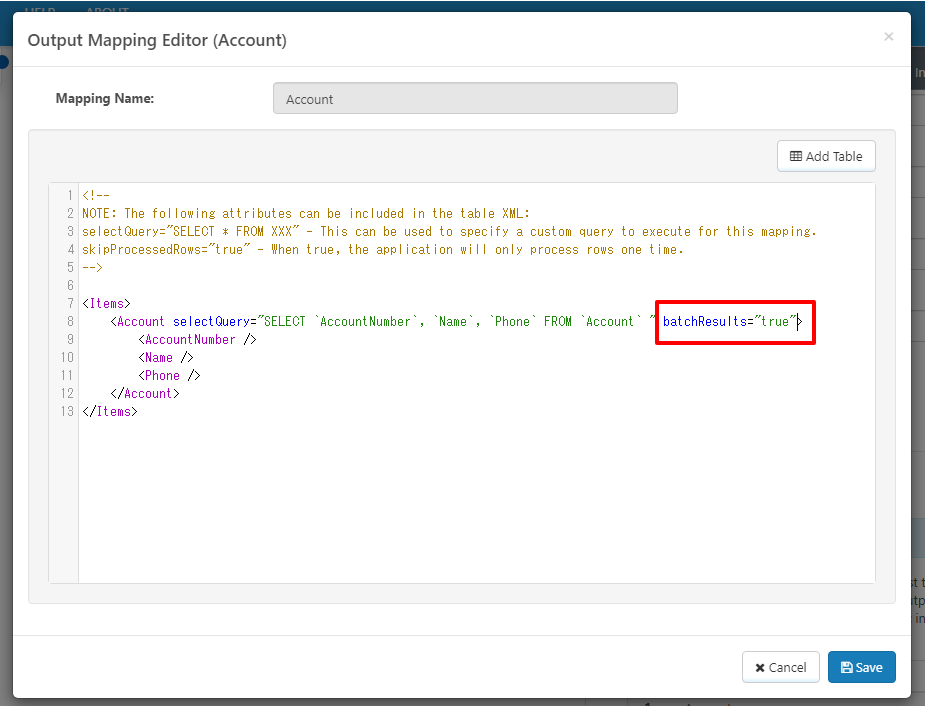Click the <Phone /> element line
The height and width of the screenshot is (706, 926).
coord(169,376)
